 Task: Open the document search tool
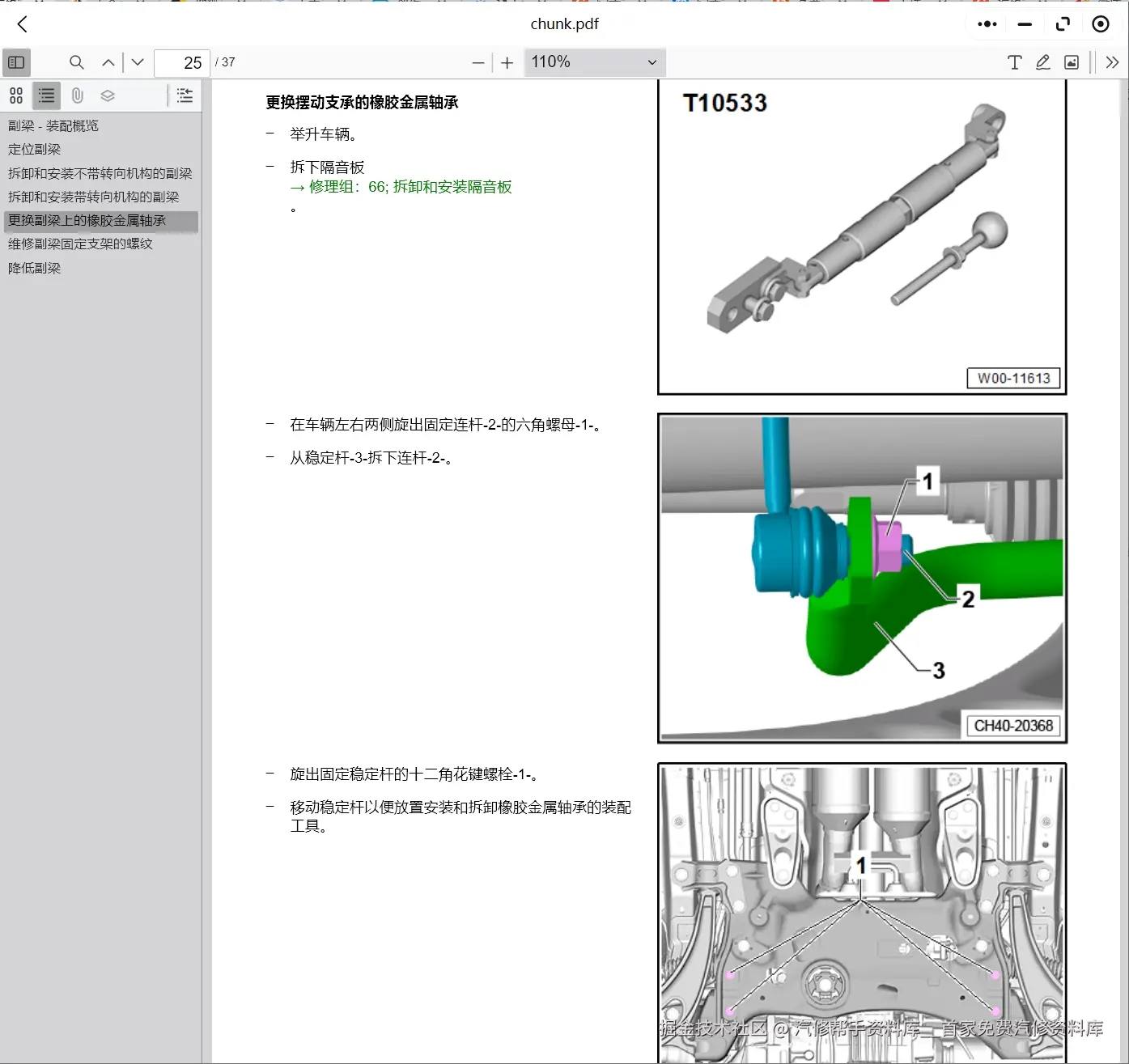tap(76, 62)
